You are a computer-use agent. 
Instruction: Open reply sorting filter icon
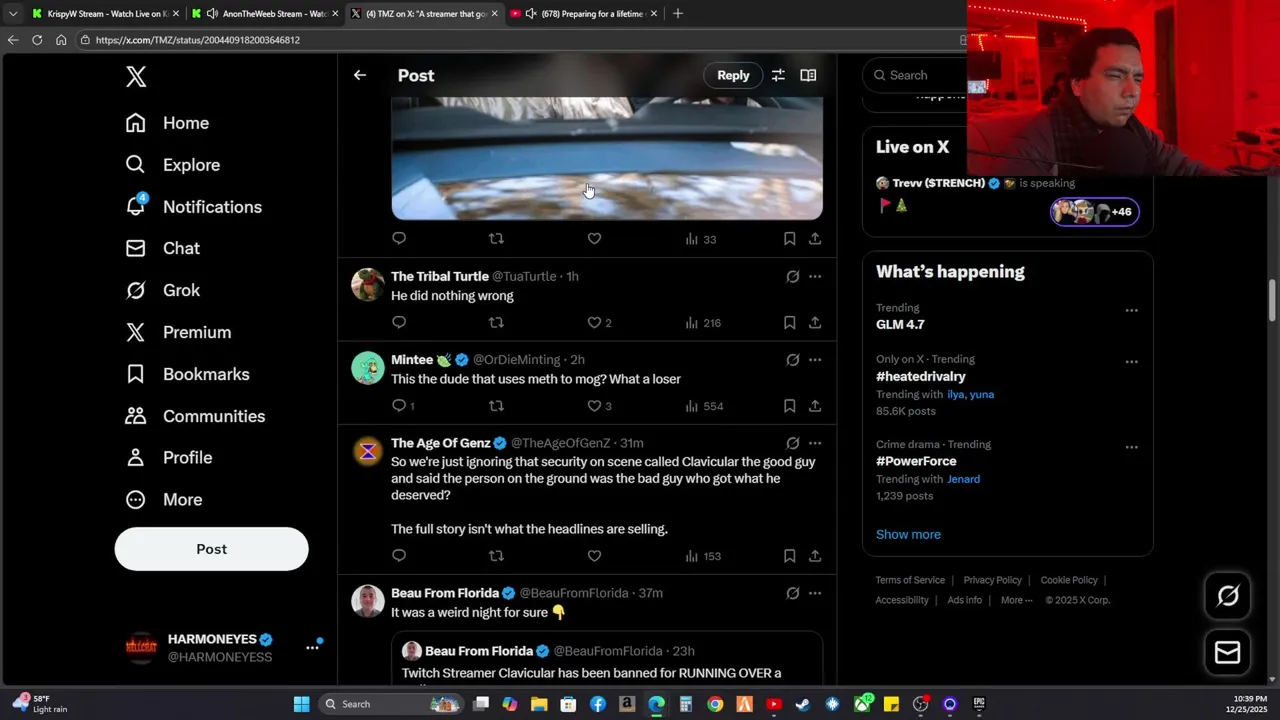point(778,75)
